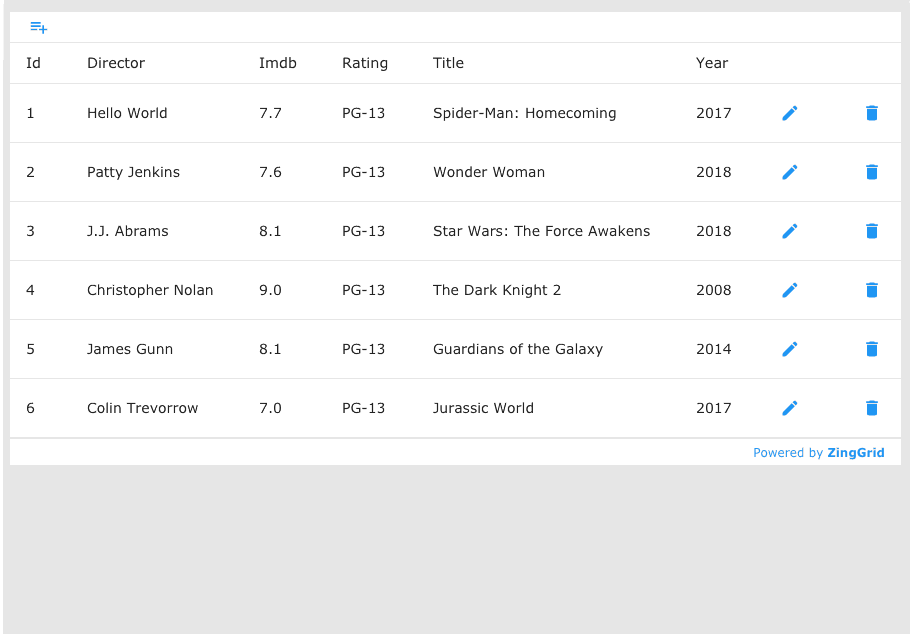
Task: Select the Rating column header
Action: point(365,63)
